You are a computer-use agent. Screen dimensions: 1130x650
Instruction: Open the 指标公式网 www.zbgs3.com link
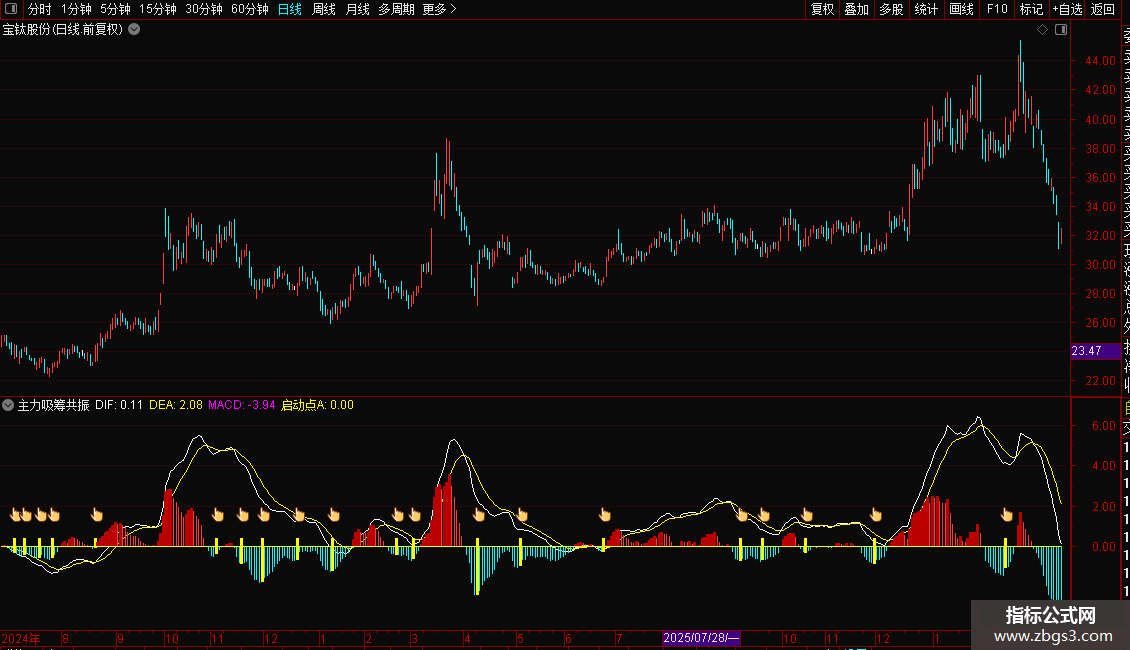[1050, 626]
